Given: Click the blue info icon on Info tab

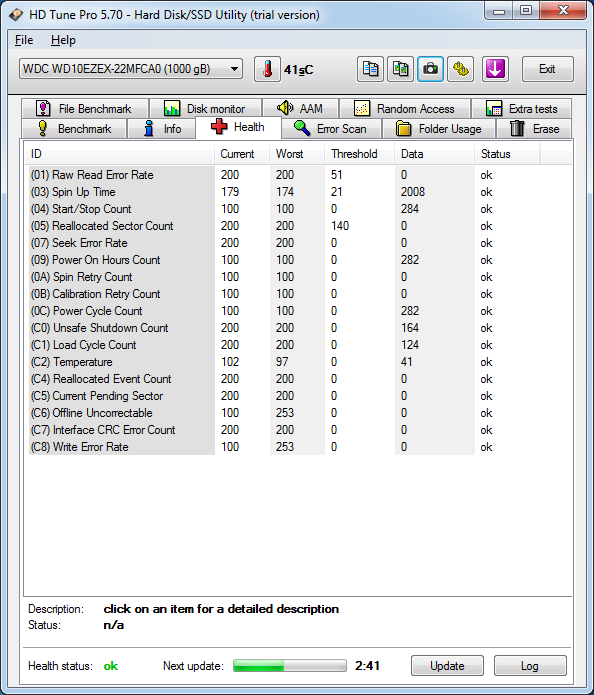Looking at the screenshot, I should 149,129.
